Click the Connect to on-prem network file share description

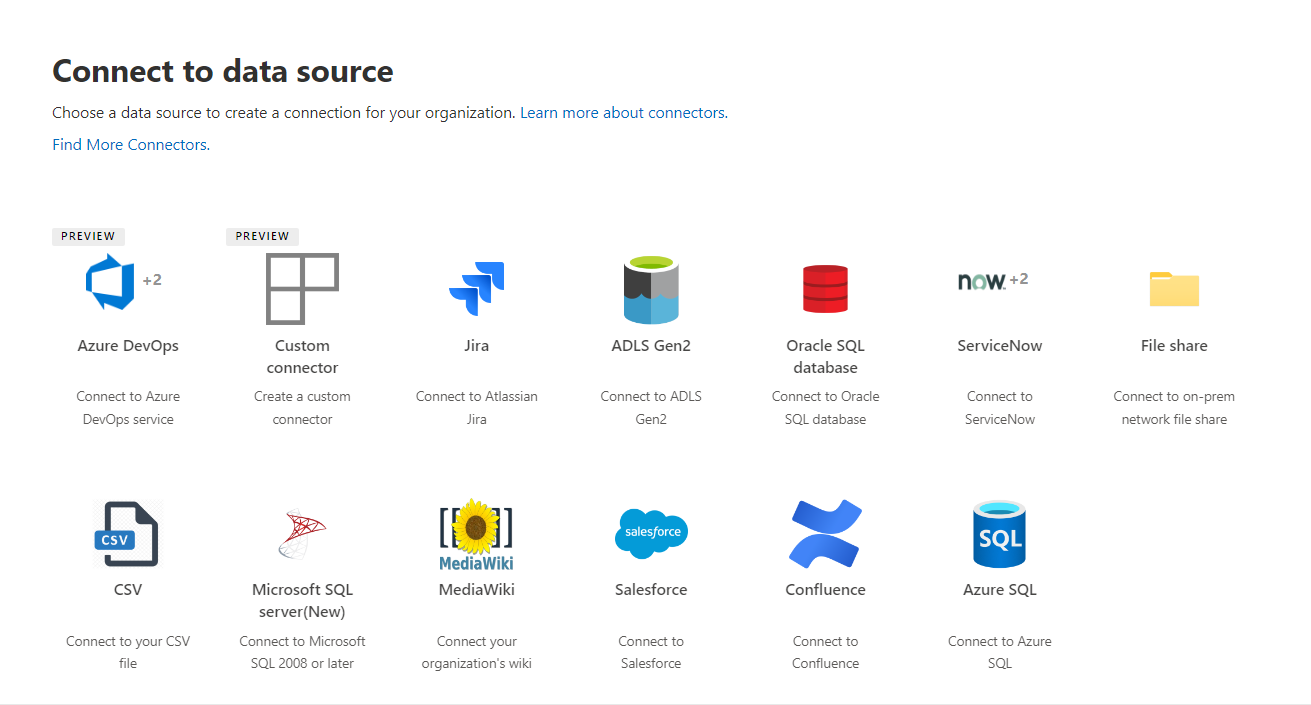pos(1174,408)
